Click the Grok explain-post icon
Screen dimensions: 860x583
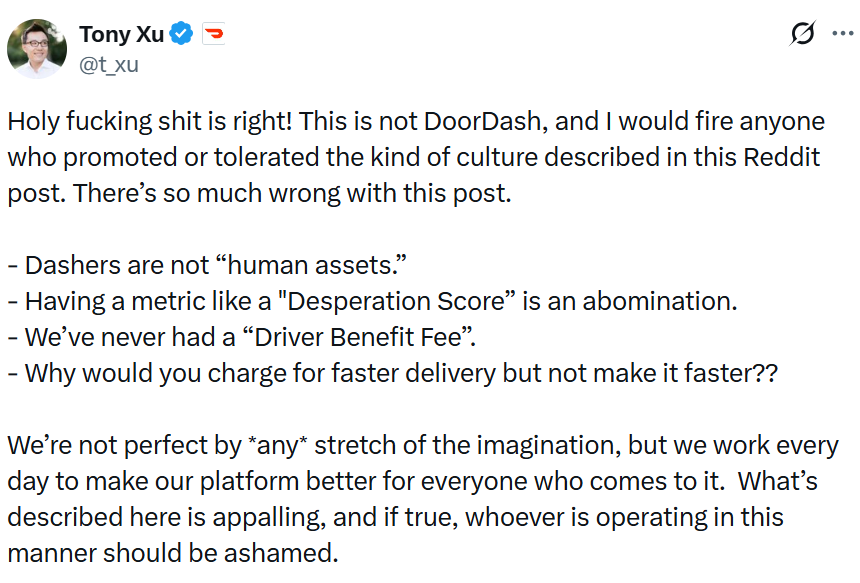point(802,35)
